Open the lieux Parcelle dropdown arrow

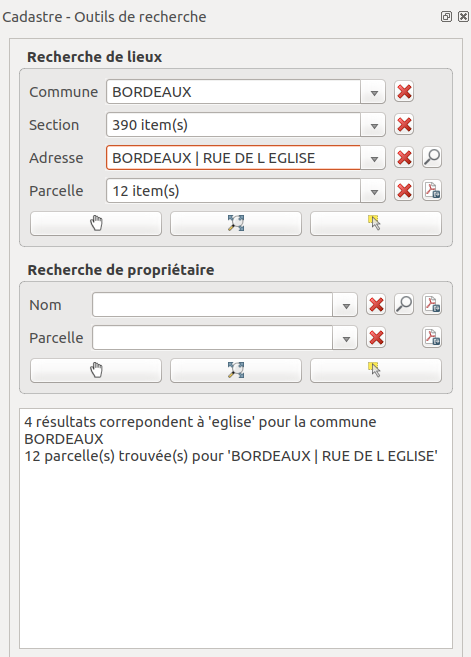pos(373,191)
